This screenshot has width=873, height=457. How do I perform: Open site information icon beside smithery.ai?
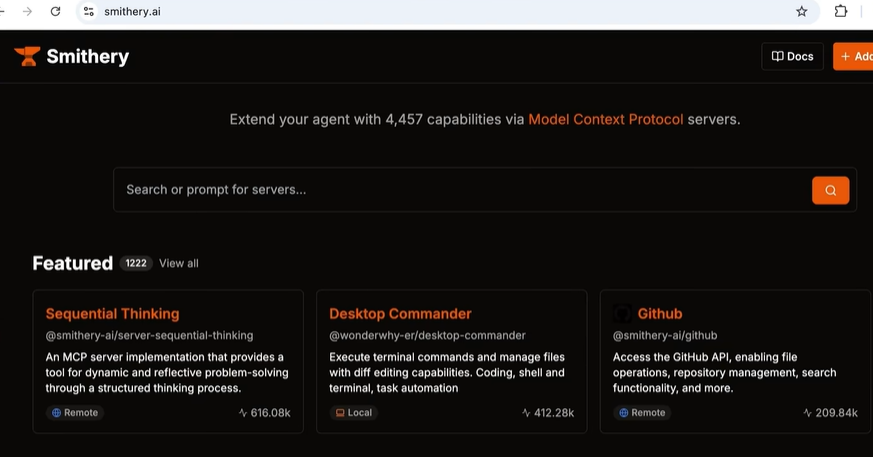point(89,11)
